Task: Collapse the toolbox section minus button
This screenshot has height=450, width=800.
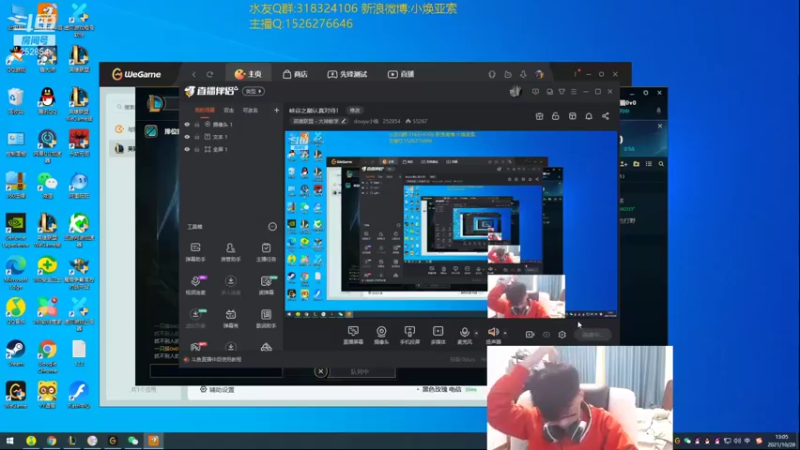Action: [x=272, y=227]
